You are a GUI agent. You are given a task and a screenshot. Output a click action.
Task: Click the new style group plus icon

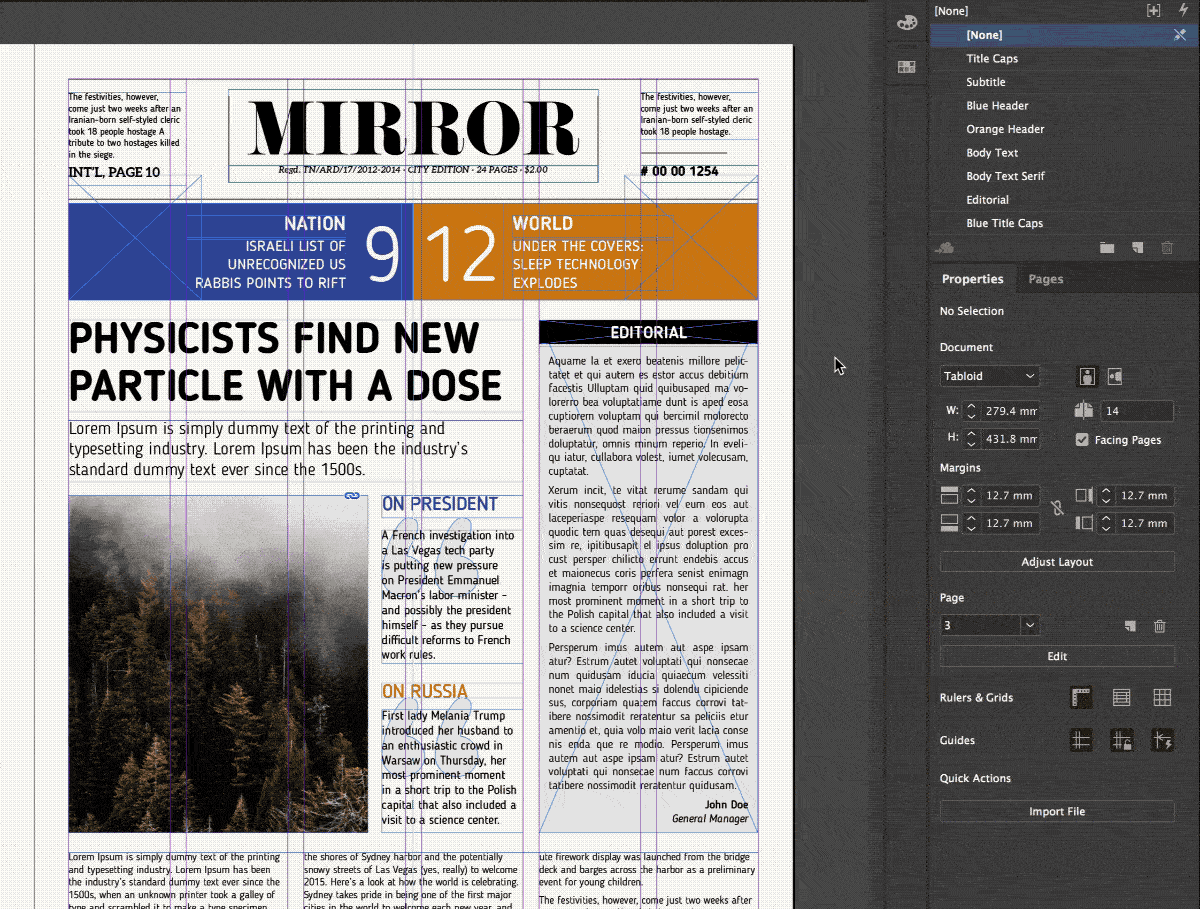[1154, 10]
